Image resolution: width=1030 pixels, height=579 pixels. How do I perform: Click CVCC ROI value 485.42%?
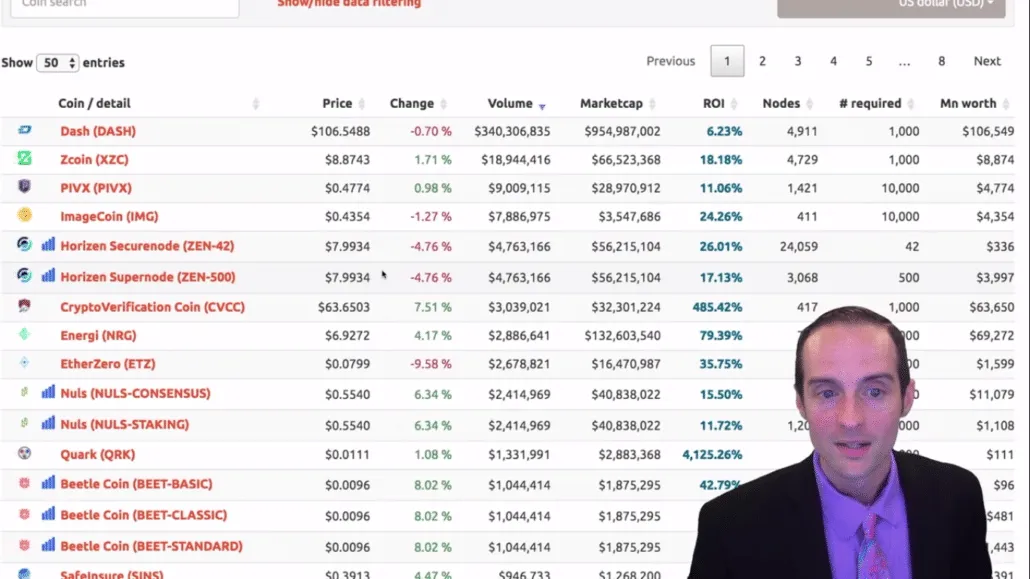pyautogui.click(x=717, y=307)
